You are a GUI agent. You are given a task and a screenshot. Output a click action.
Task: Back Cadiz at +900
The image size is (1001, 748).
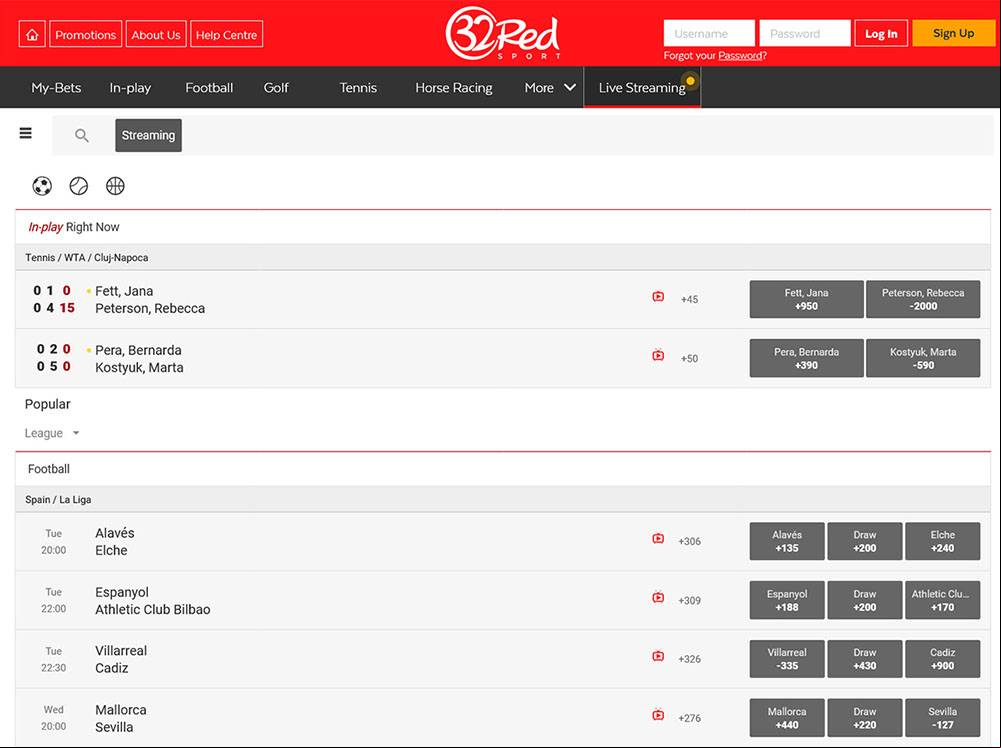pyautogui.click(x=943, y=659)
